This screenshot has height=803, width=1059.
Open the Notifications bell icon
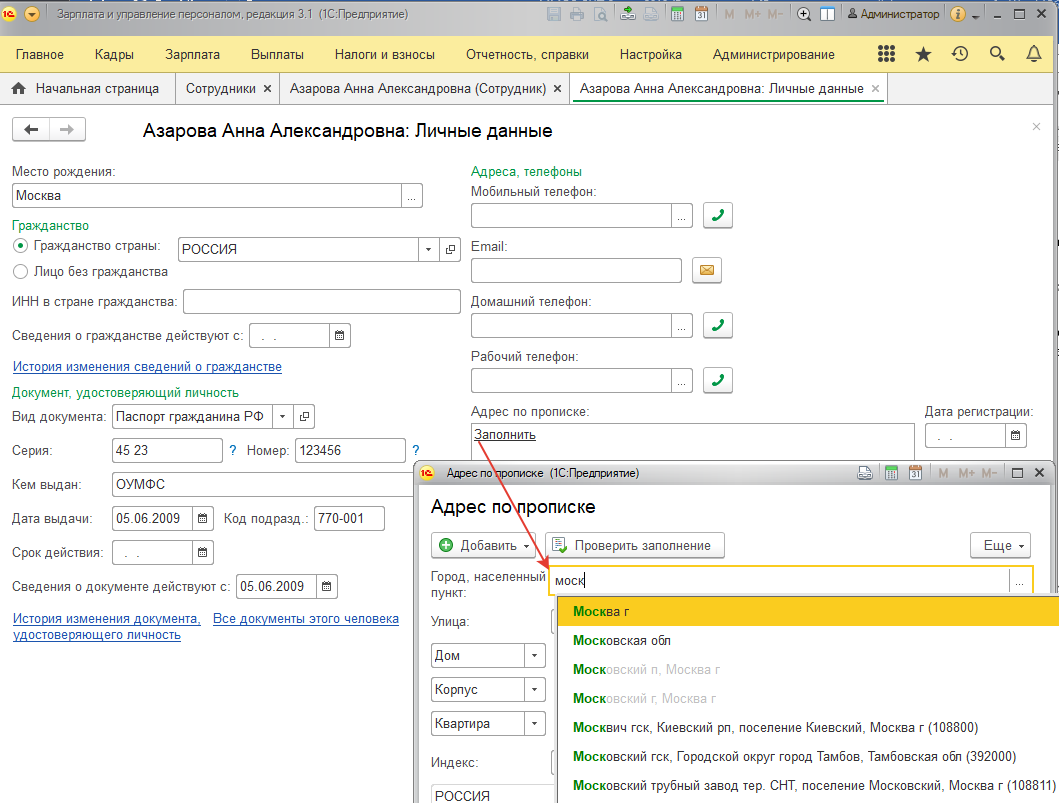point(1034,54)
